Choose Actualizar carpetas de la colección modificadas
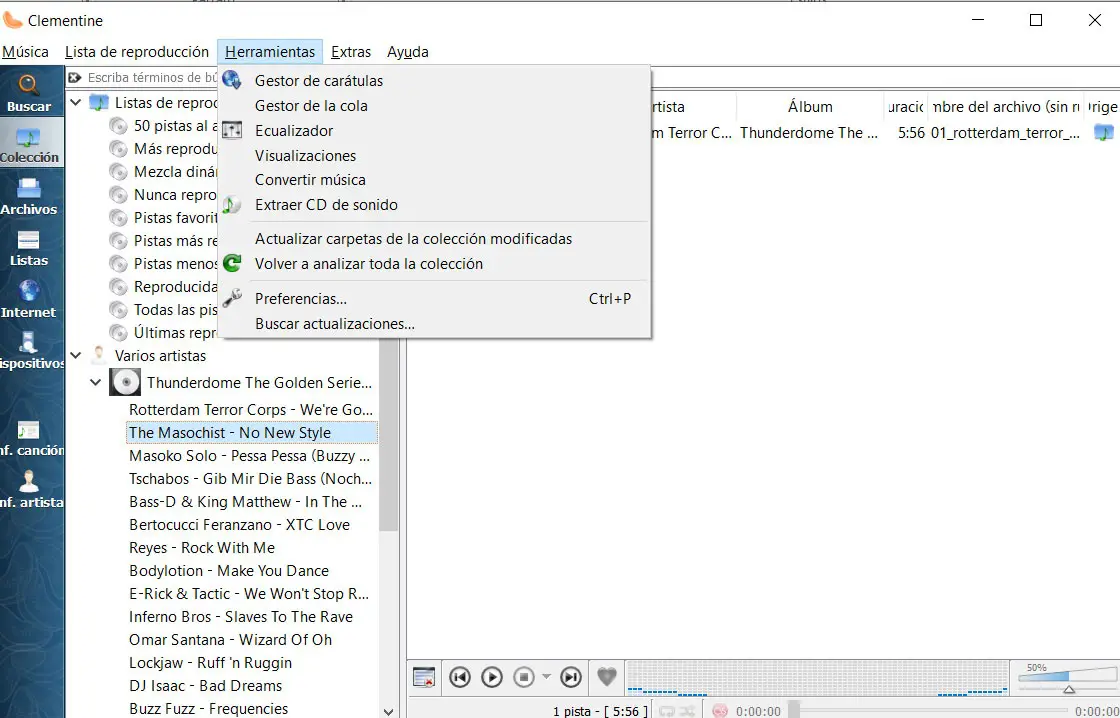Image resolution: width=1120 pixels, height=718 pixels. [434, 239]
